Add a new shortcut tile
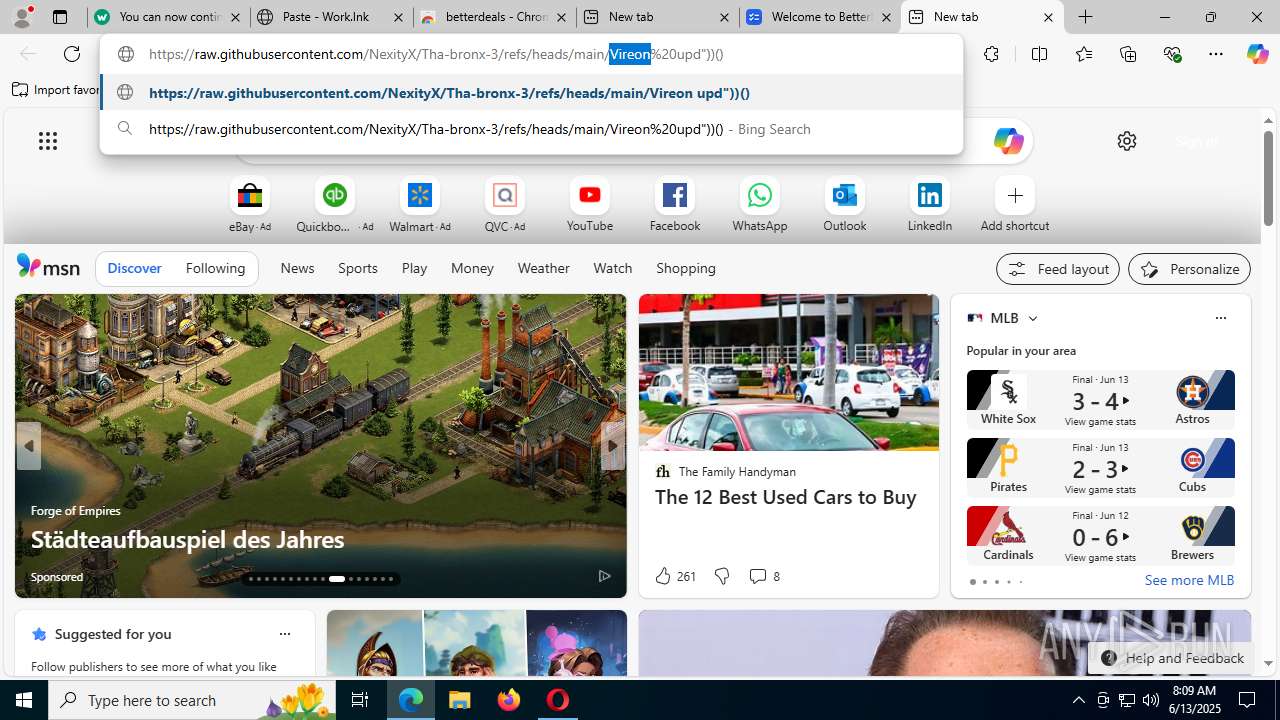This screenshot has width=1280, height=720. tap(1014, 205)
